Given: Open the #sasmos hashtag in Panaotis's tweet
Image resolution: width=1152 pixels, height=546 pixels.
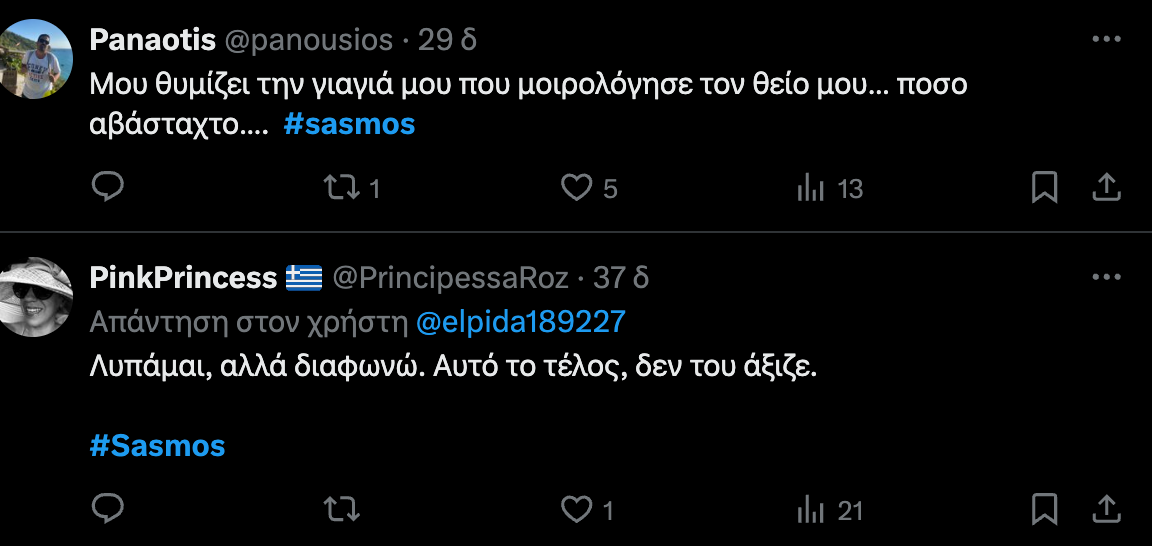Looking at the screenshot, I should tap(349, 125).
